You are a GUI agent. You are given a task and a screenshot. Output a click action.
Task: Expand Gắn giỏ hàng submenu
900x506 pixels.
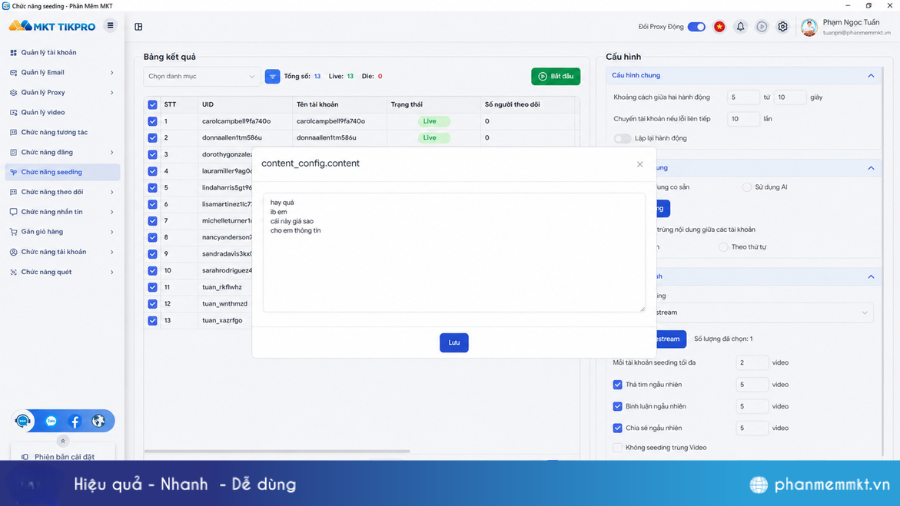(112, 232)
